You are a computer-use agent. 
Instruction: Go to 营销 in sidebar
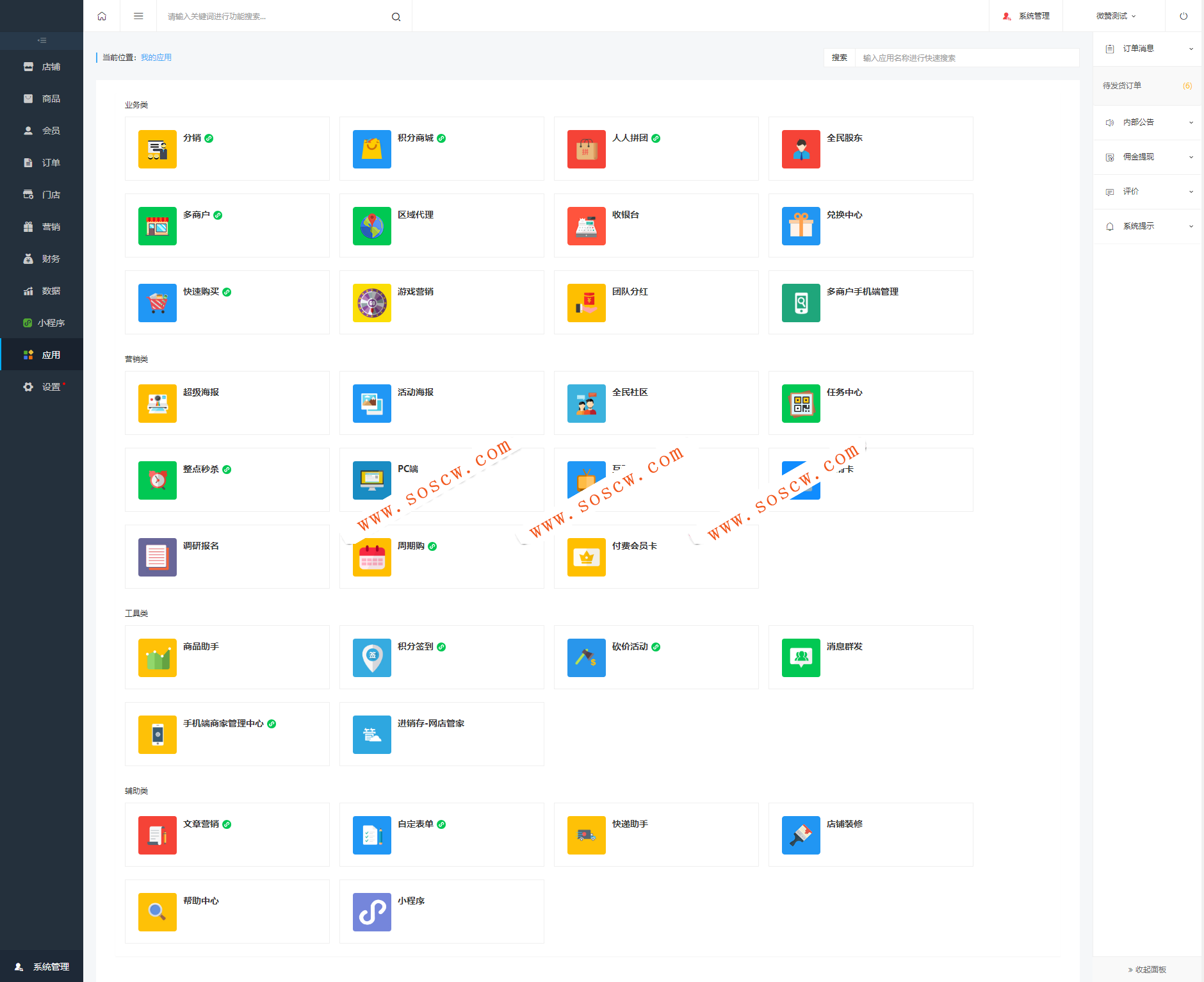pyautogui.click(x=42, y=227)
